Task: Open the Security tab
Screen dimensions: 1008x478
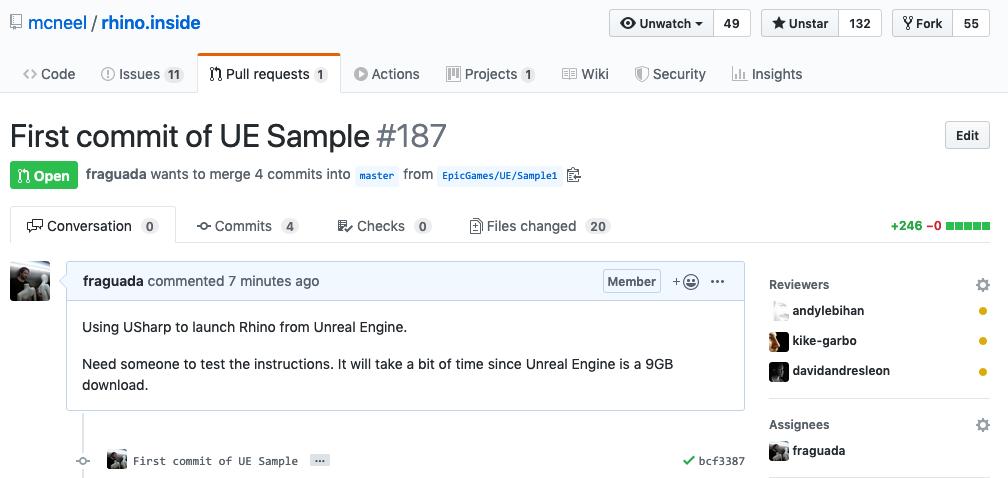Action: (670, 74)
